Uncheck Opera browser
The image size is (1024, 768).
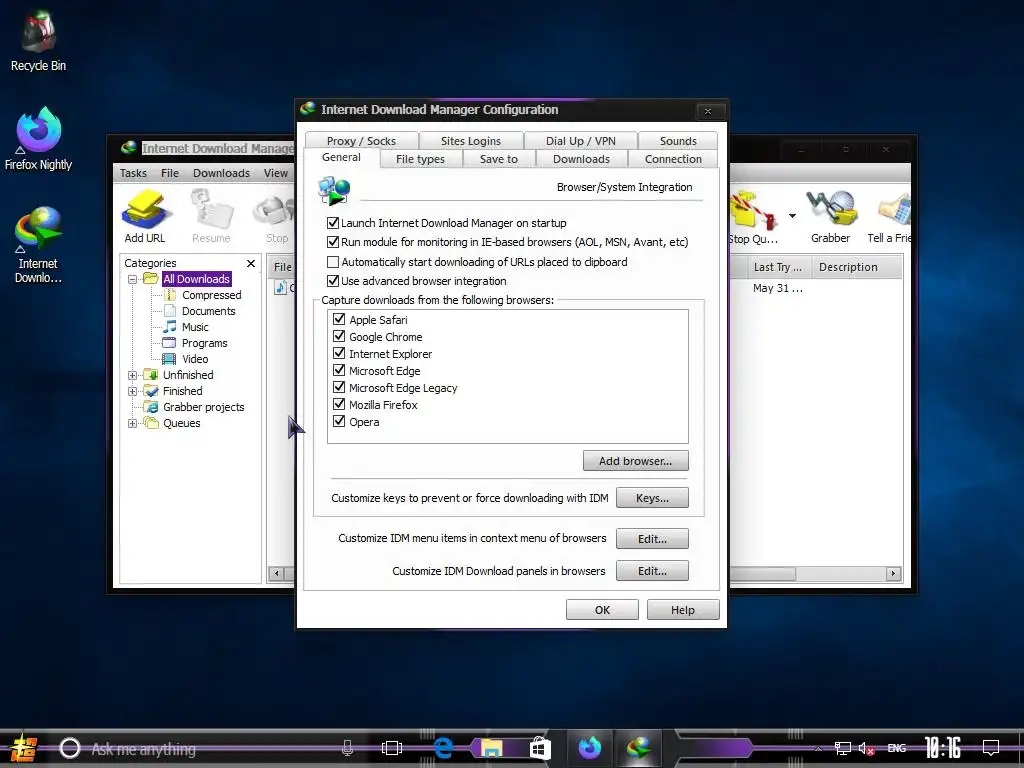(x=339, y=421)
